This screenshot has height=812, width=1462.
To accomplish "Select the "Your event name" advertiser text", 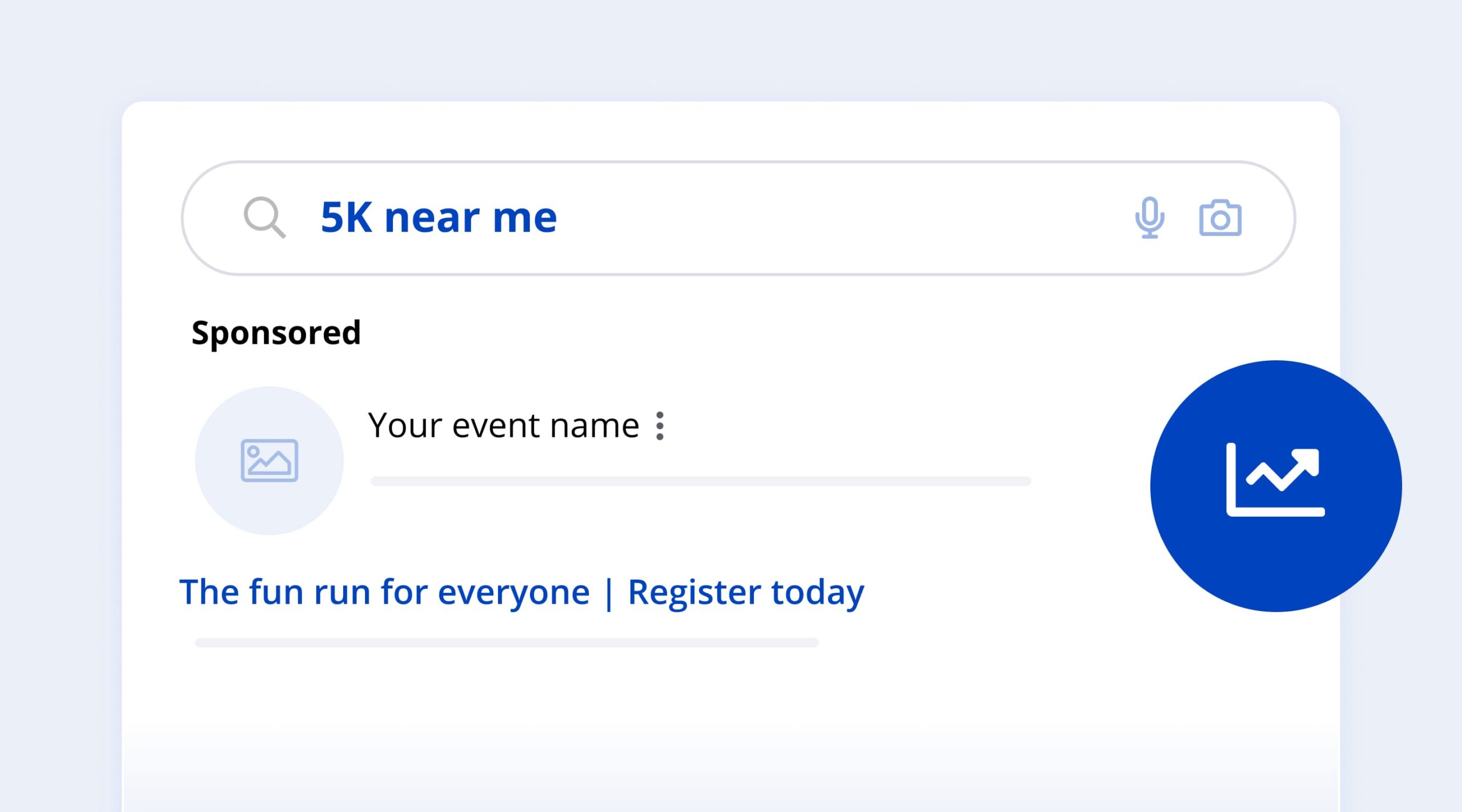I will (x=503, y=425).
